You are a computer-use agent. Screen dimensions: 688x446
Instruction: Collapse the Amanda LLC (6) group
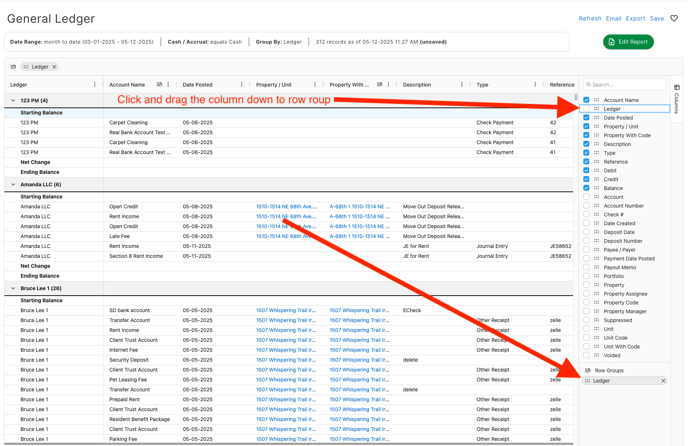pos(13,184)
